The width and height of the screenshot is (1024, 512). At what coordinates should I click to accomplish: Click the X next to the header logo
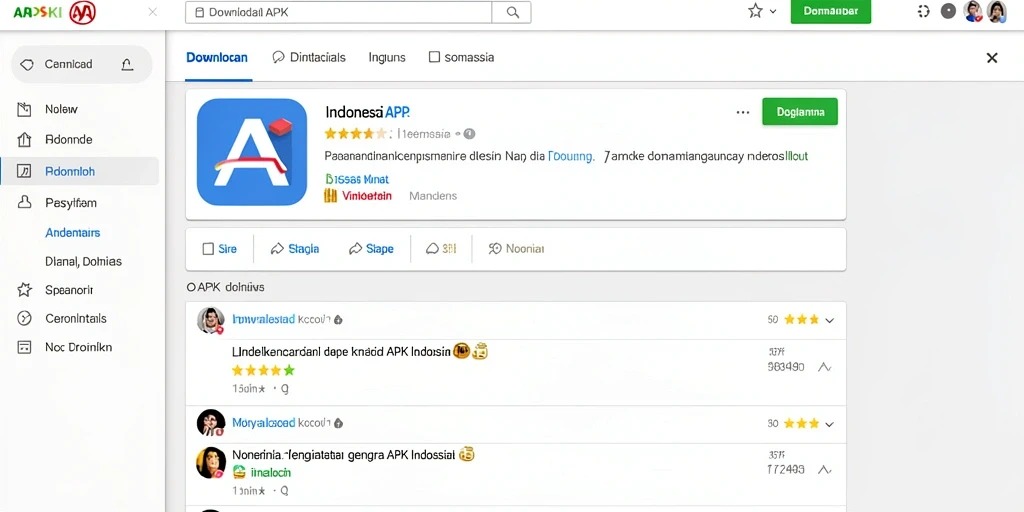(153, 12)
